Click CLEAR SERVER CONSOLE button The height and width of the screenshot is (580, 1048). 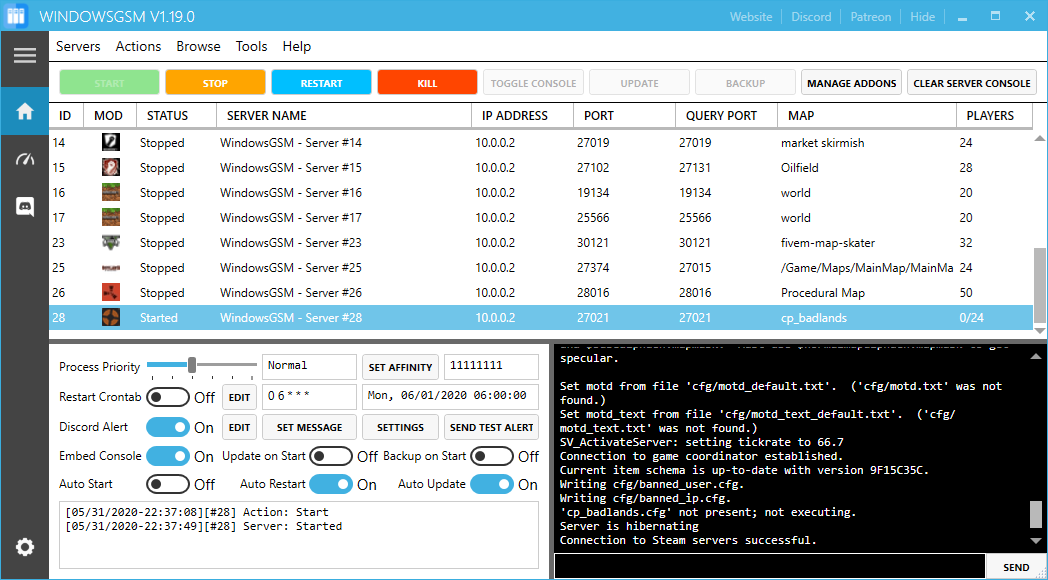972,83
